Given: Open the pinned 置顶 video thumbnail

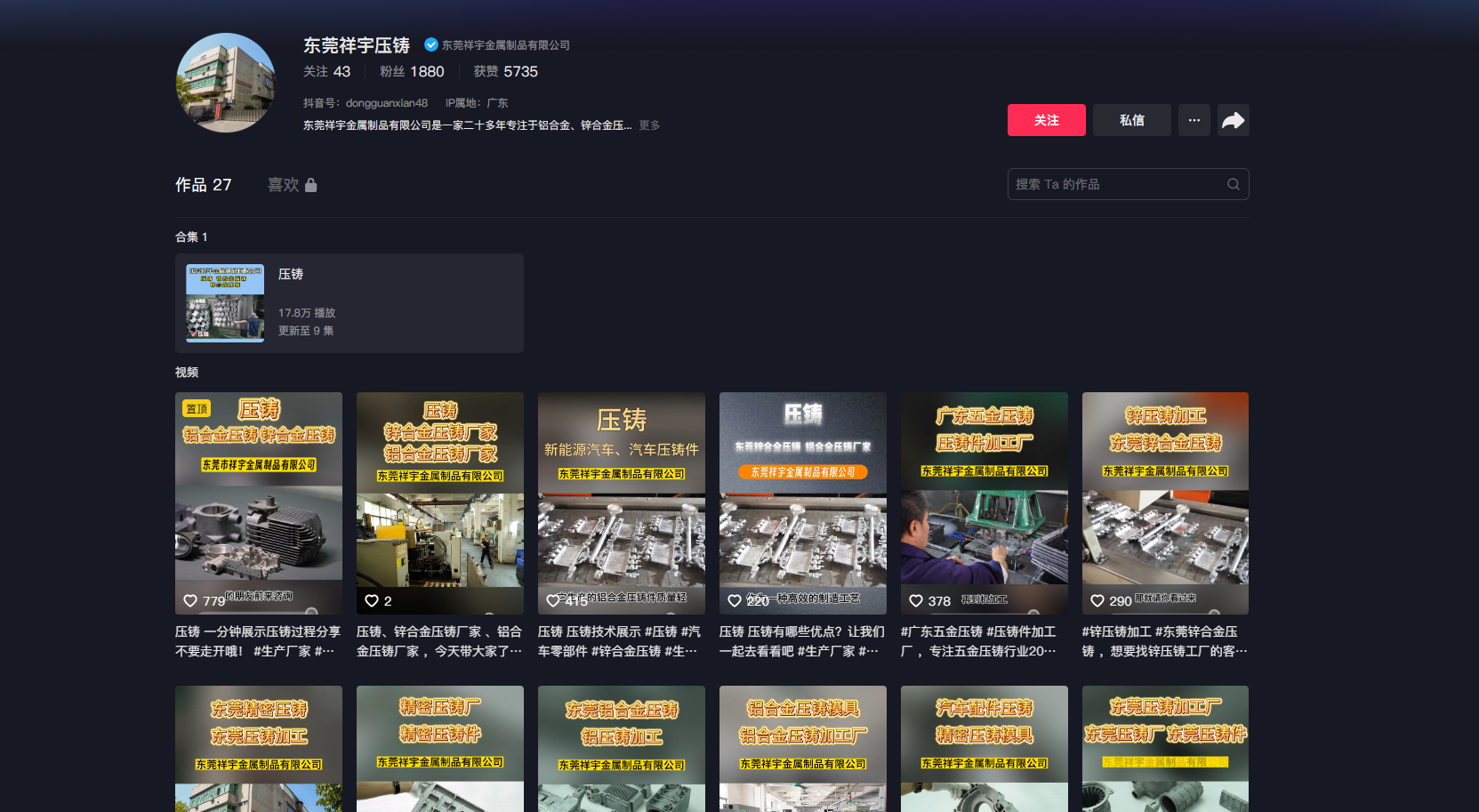Looking at the screenshot, I should [259, 502].
